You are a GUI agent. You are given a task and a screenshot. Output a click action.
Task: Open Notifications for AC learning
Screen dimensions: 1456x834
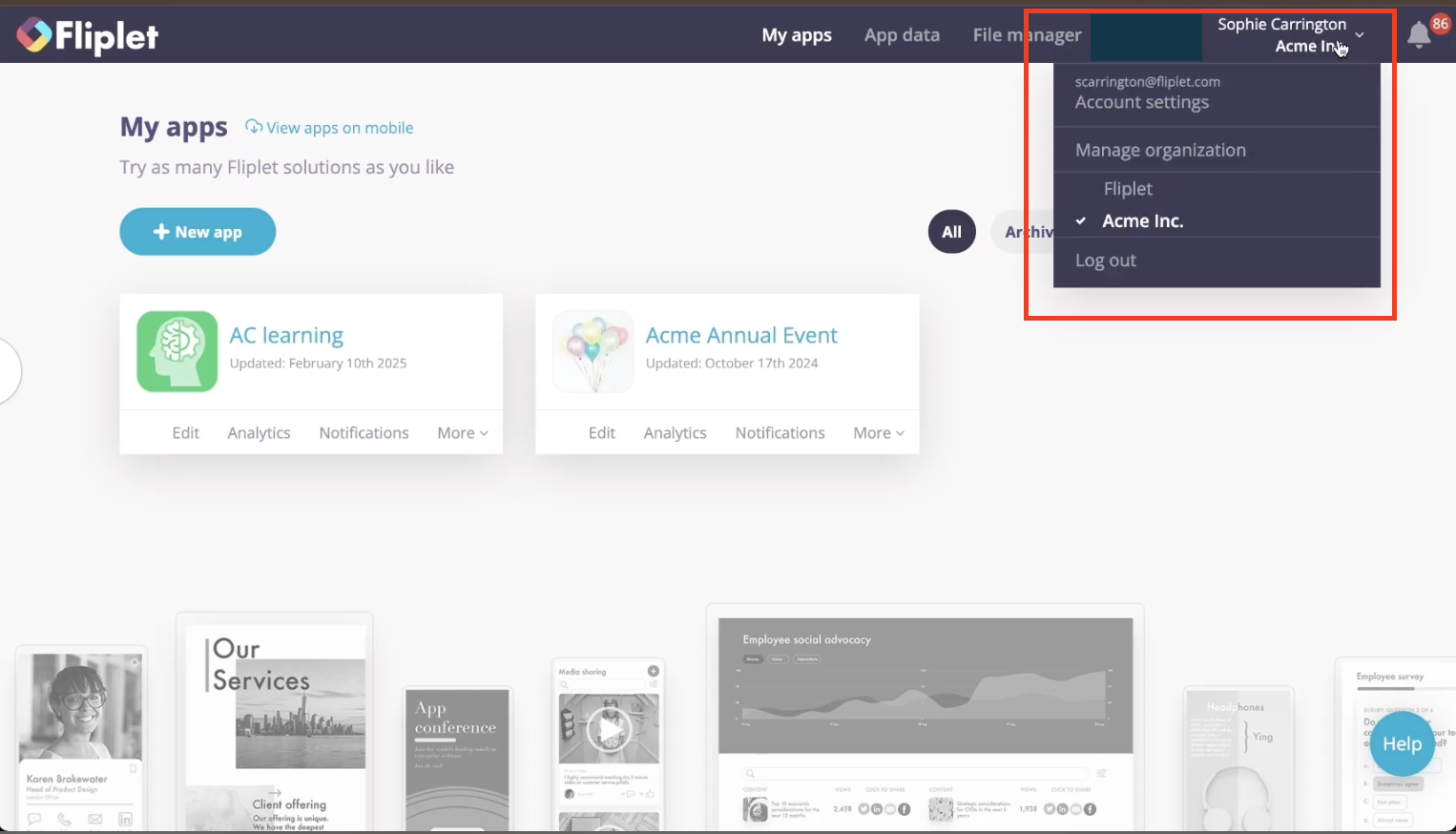tap(364, 432)
